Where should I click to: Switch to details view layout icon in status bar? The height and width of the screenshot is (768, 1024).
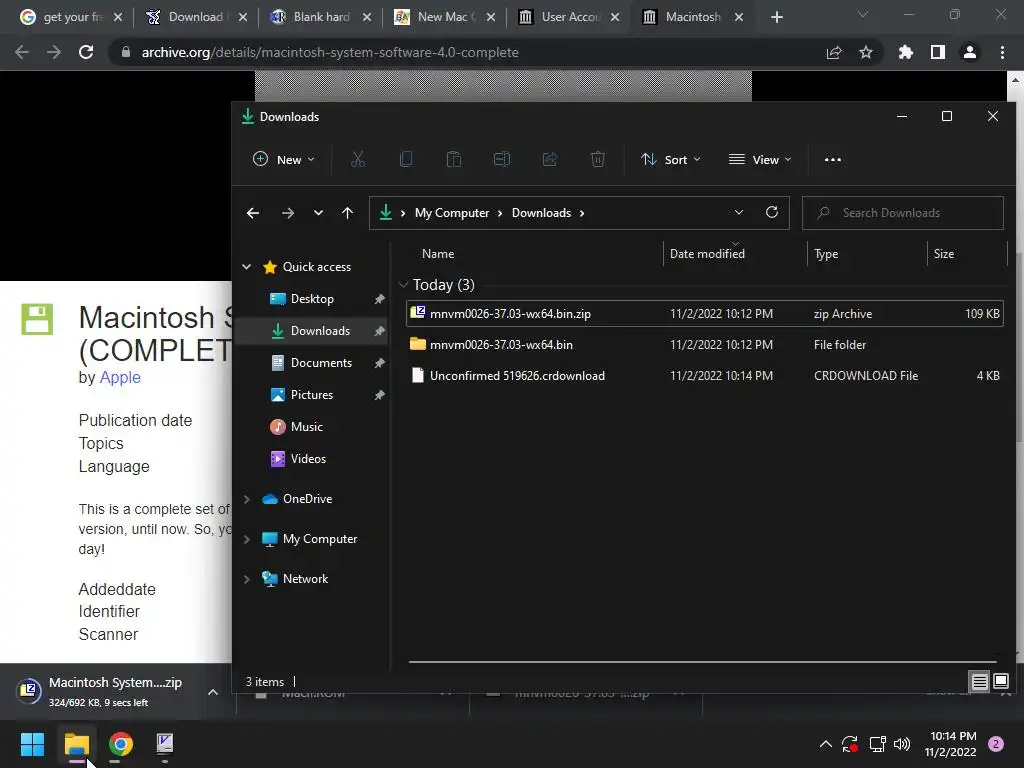click(x=979, y=682)
